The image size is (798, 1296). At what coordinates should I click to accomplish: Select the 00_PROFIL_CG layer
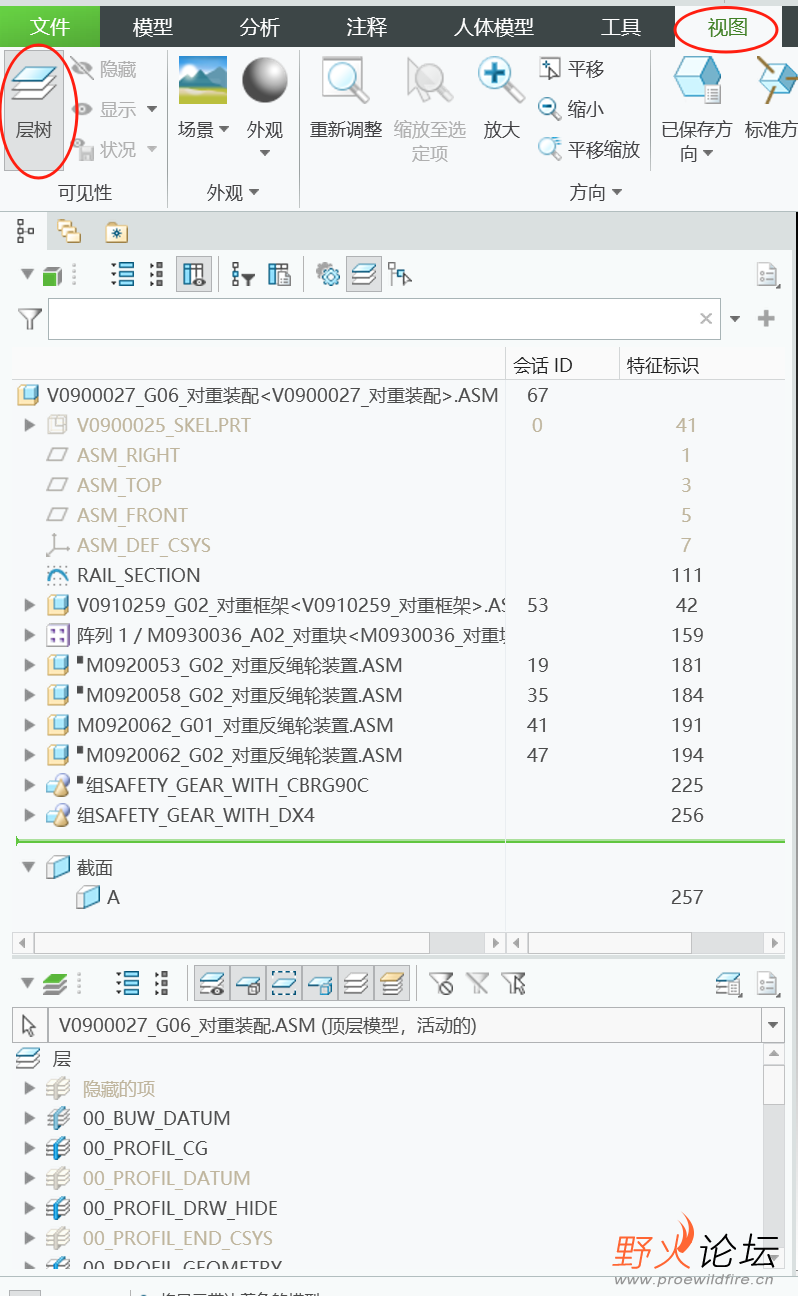[x=145, y=1148]
